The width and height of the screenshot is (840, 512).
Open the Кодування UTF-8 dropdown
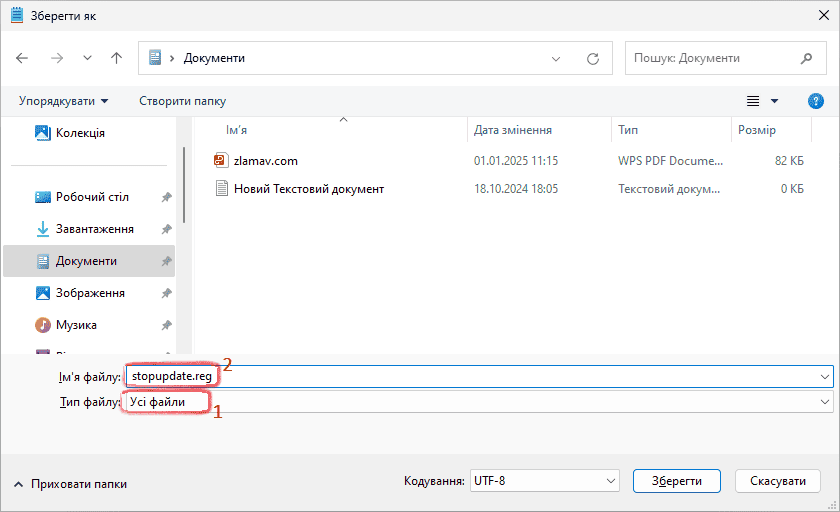[x=545, y=481]
